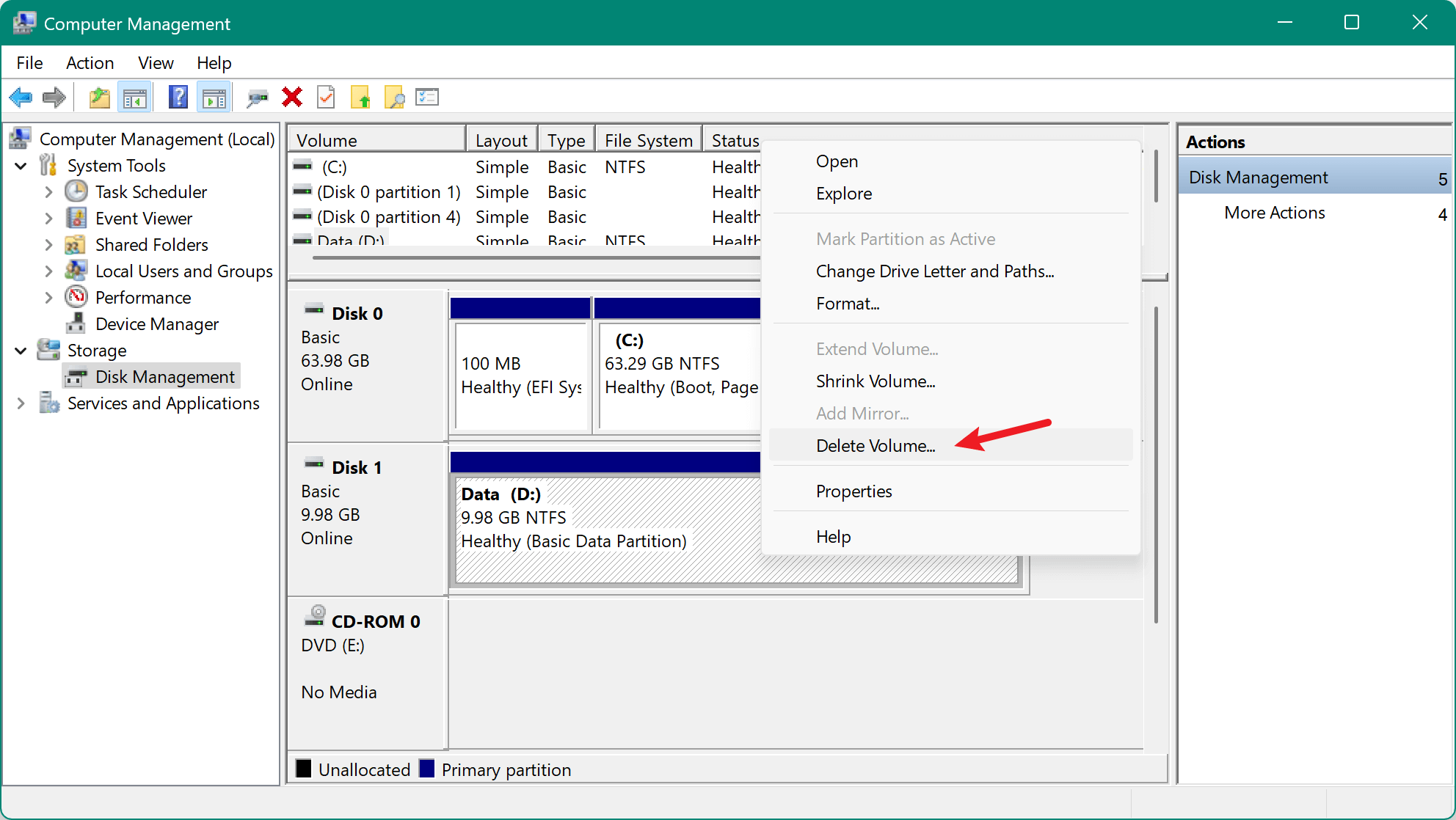Click the Primary partition blue legend swatch

[427, 769]
